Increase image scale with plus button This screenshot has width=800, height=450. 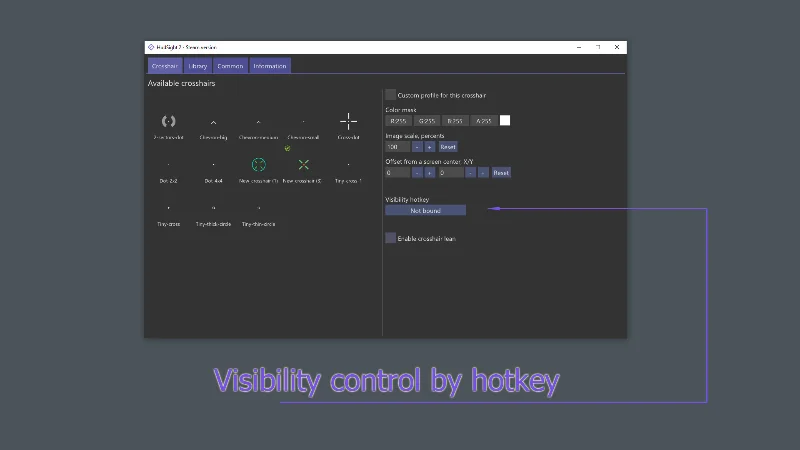tap(430, 146)
